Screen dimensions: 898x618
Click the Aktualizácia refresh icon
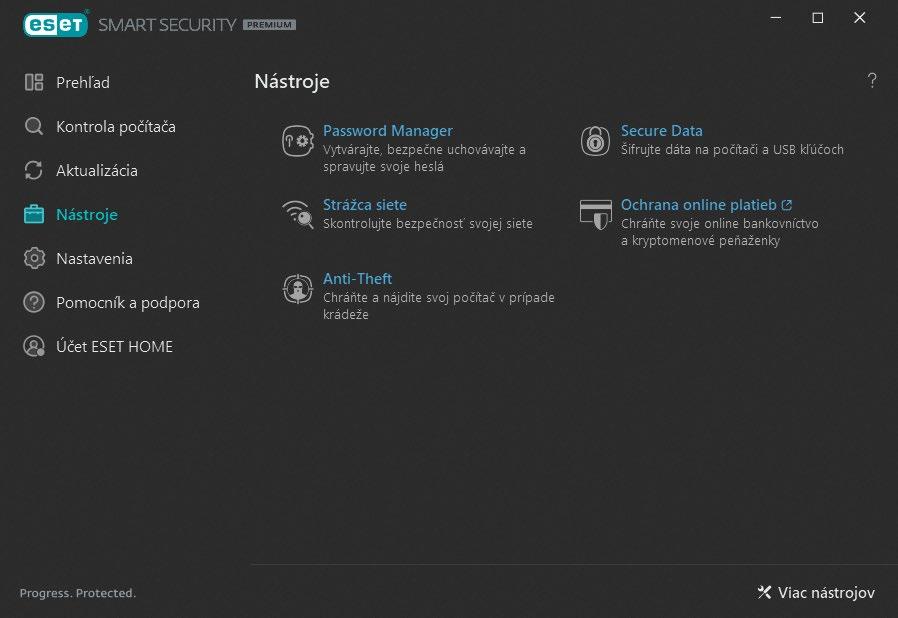(34, 170)
